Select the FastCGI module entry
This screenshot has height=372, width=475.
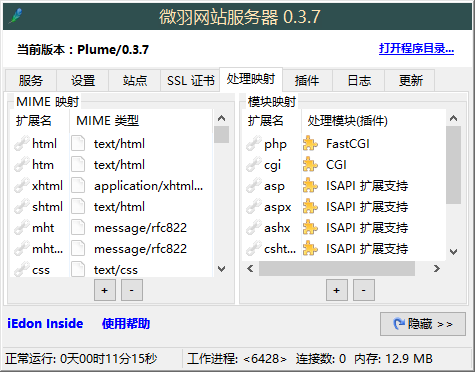coord(348,144)
